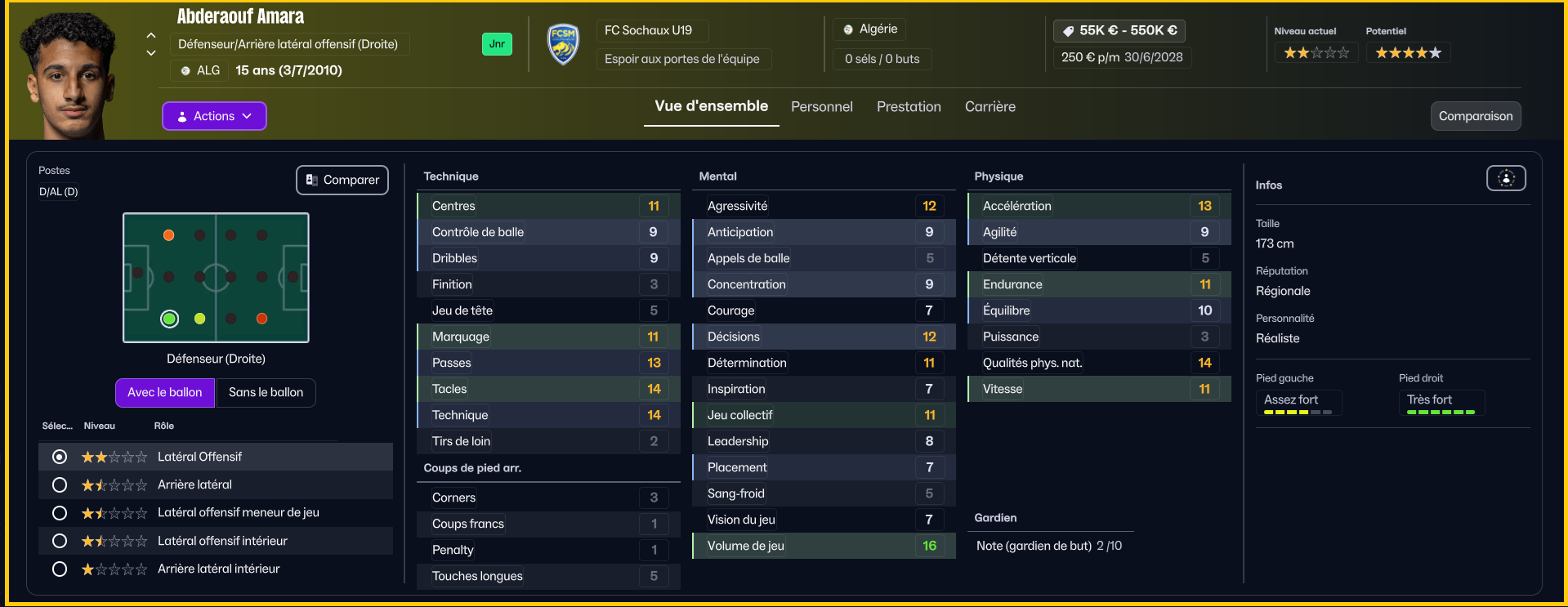Click the Algérie nationality flag icon
The image size is (1568, 607).
(x=848, y=29)
